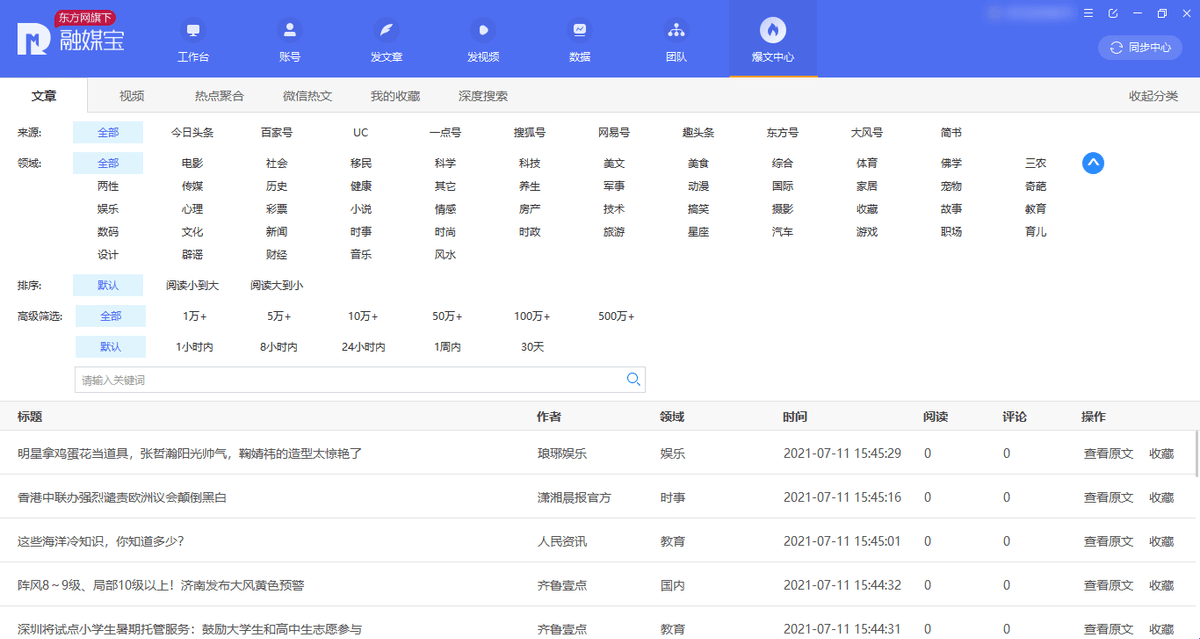Click the blue chevron to collapse fields
Screen dimensions: 1200x639
(1093, 162)
